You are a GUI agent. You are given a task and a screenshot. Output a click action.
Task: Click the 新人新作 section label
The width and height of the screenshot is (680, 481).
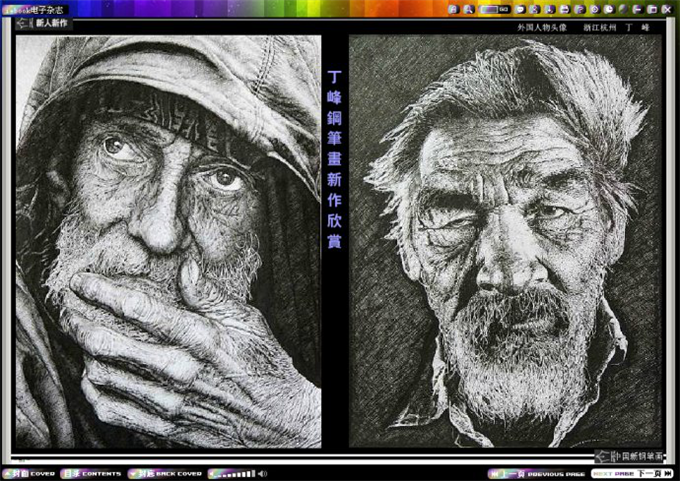[x=44, y=23]
